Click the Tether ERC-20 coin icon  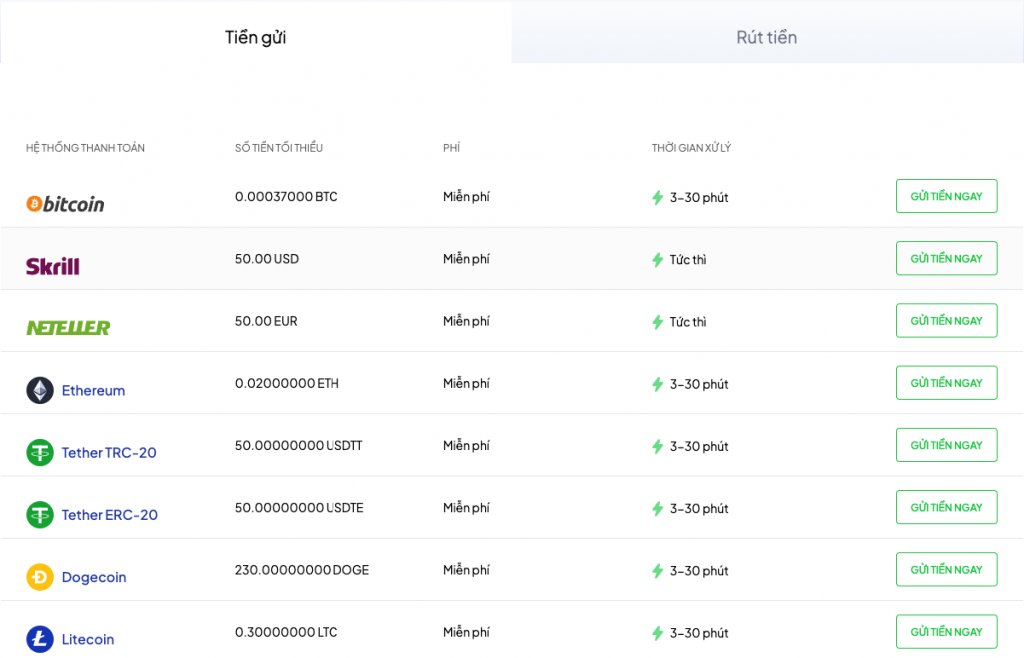[x=40, y=515]
